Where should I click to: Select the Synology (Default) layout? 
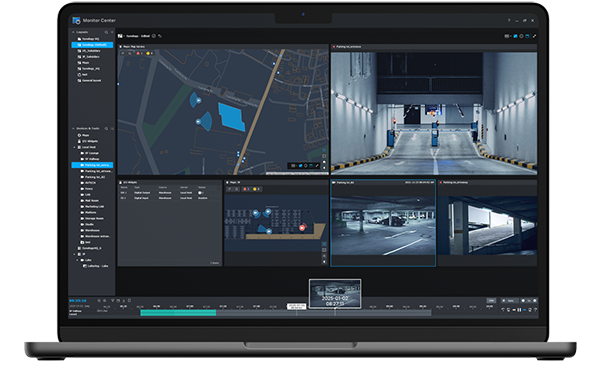[x=92, y=45]
